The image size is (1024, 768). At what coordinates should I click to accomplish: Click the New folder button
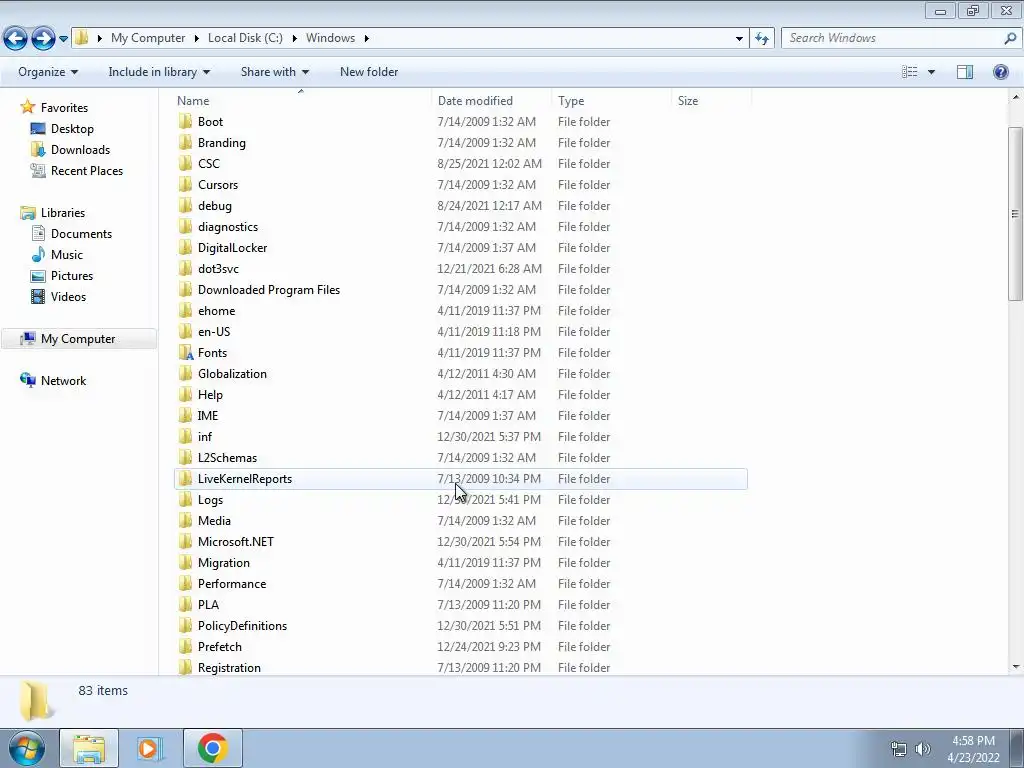pos(369,72)
